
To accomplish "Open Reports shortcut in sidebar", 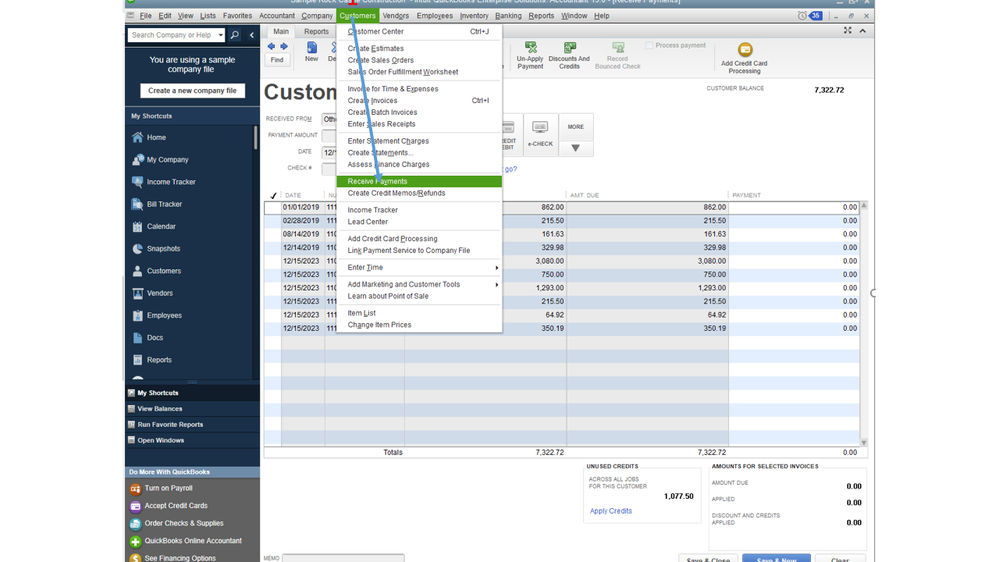I will pyautogui.click(x=159, y=361).
